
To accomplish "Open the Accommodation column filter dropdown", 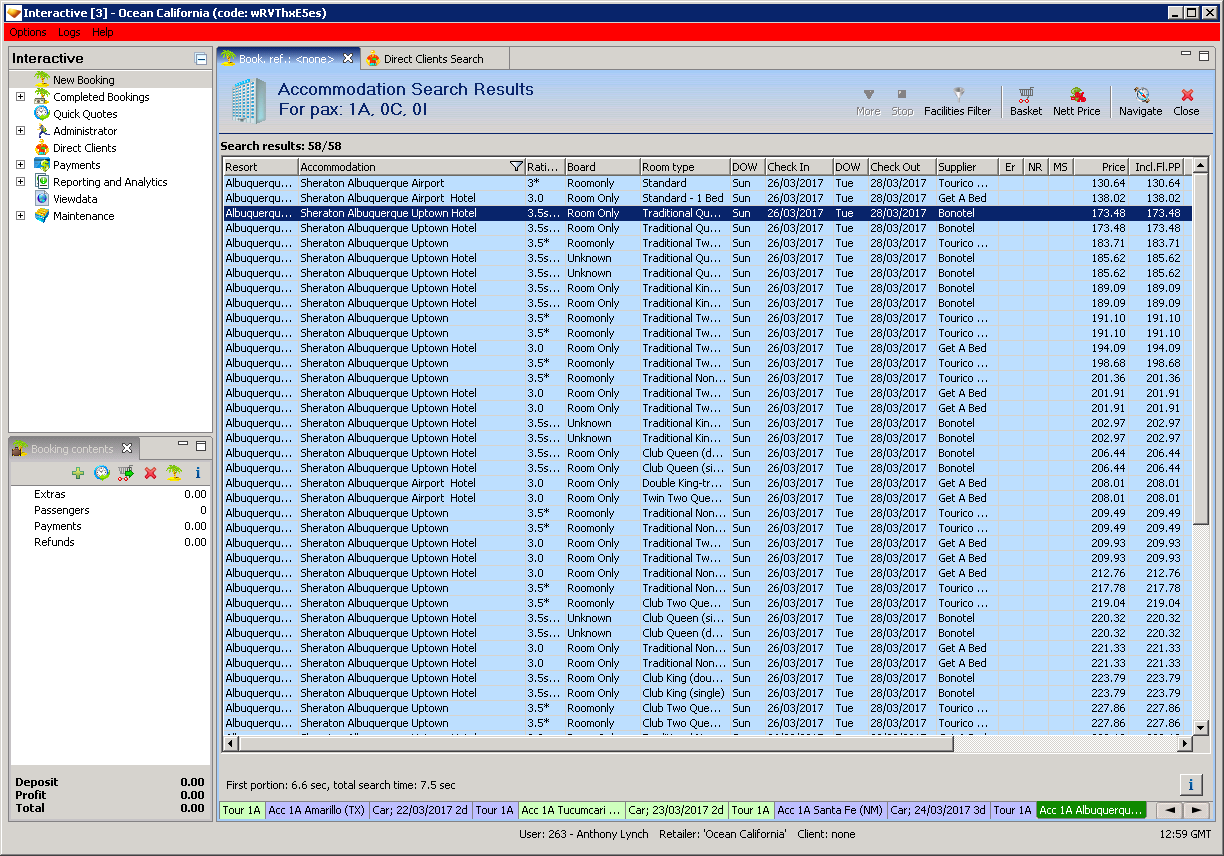I will click(x=516, y=167).
